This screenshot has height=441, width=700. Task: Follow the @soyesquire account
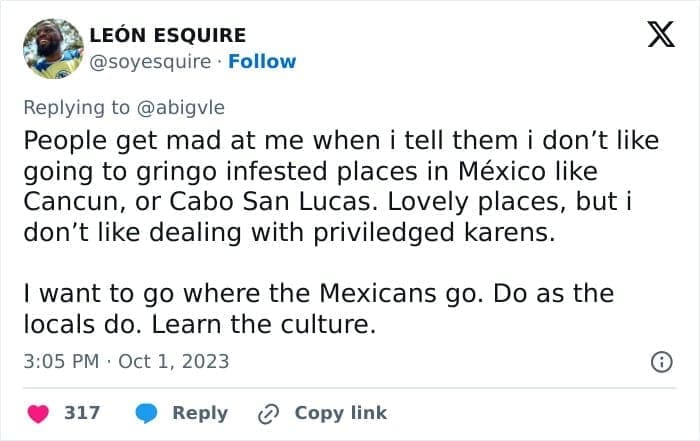[x=262, y=61]
